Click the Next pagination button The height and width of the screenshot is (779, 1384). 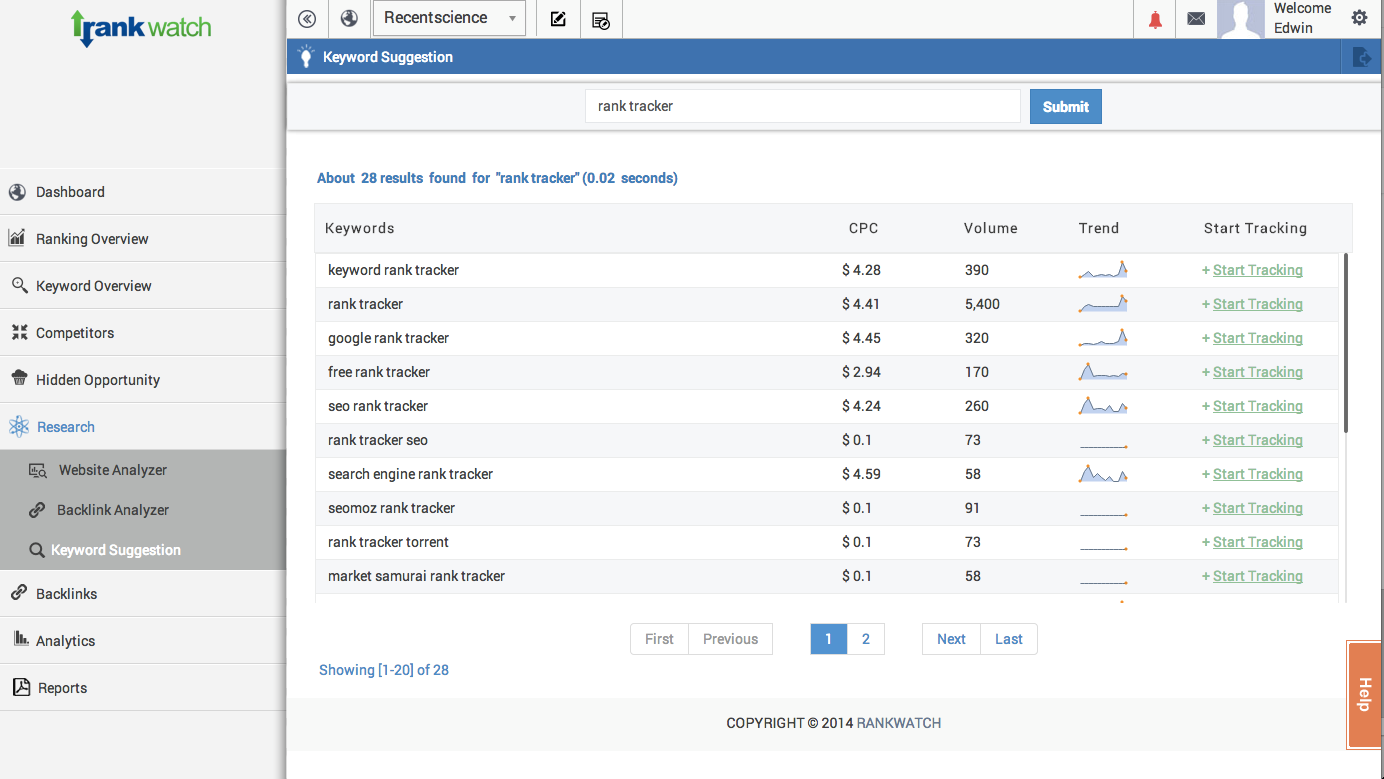coord(951,639)
